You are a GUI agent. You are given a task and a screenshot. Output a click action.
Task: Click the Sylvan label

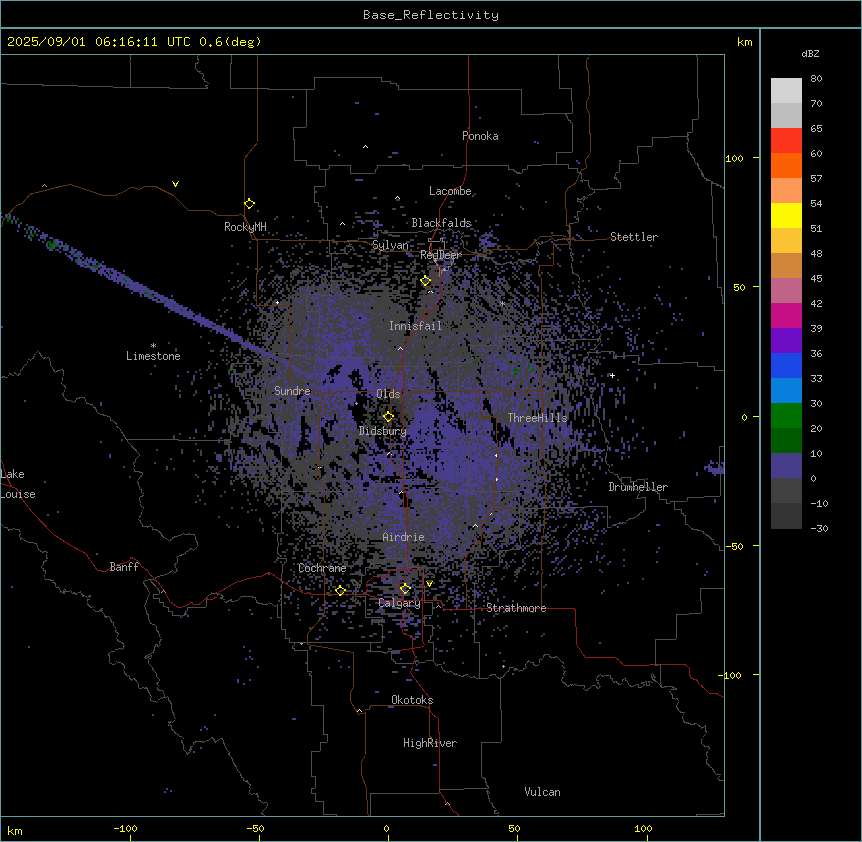coord(390,245)
